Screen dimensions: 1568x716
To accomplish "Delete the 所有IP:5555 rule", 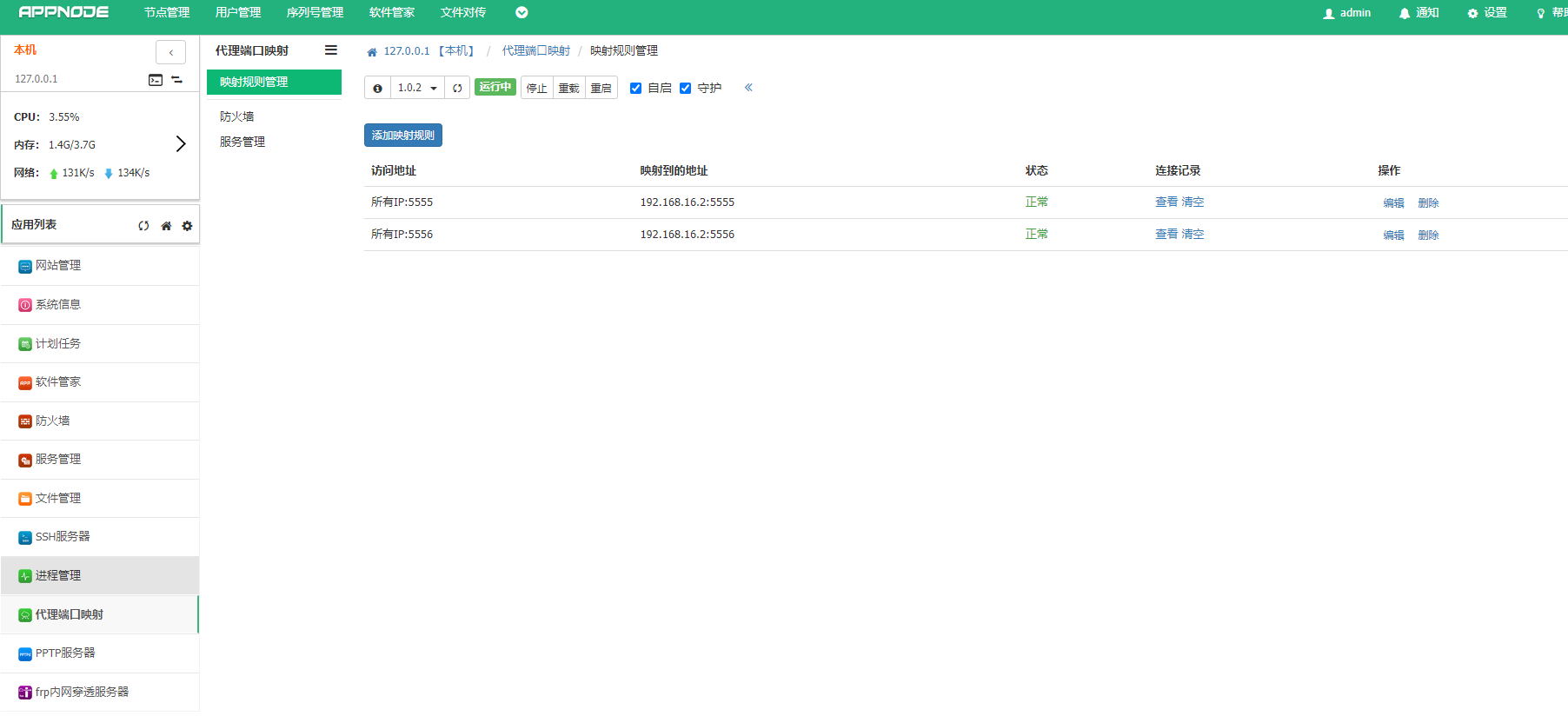I will 1429,203.
